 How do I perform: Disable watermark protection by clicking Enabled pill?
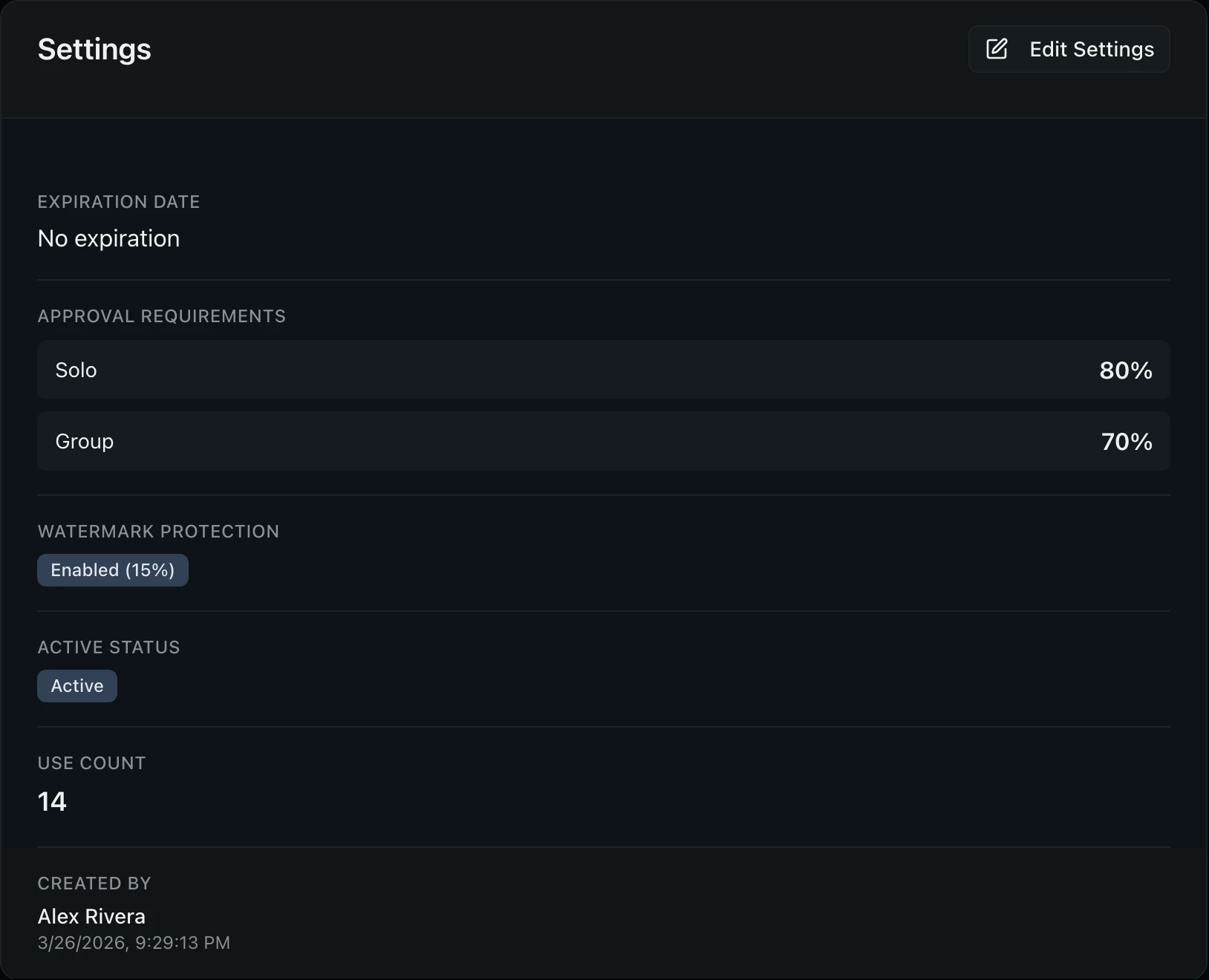[x=112, y=569]
